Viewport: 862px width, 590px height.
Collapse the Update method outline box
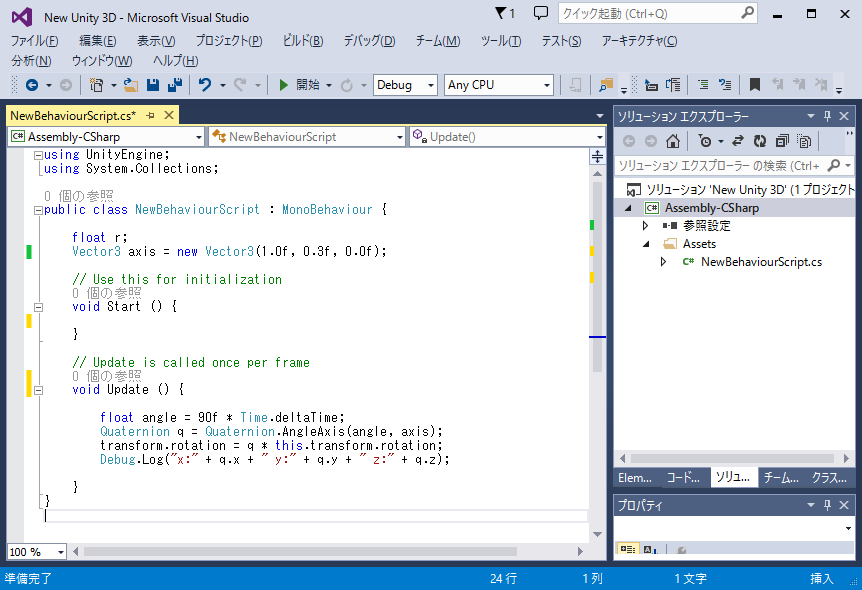point(38,390)
